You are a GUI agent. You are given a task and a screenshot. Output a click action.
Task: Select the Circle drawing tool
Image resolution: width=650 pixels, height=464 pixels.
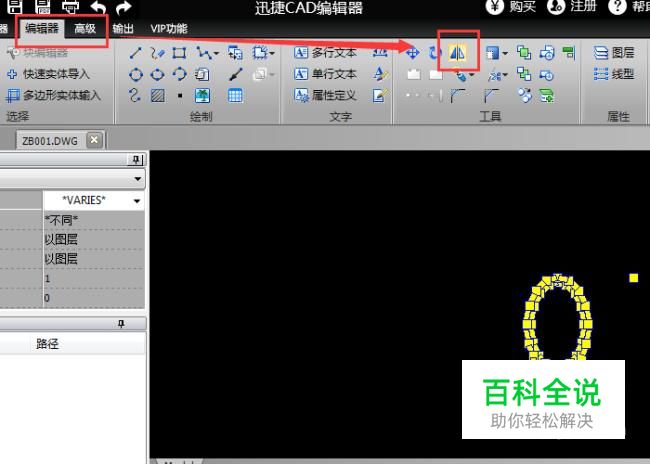[x=136, y=75]
